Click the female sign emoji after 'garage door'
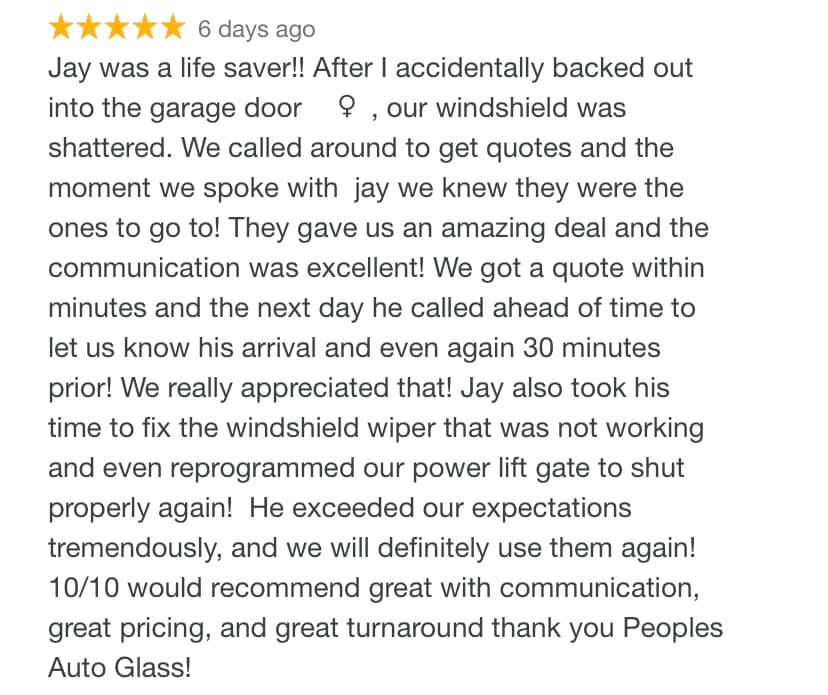The height and width of the screenshot is (695, 828). [346, 109]
